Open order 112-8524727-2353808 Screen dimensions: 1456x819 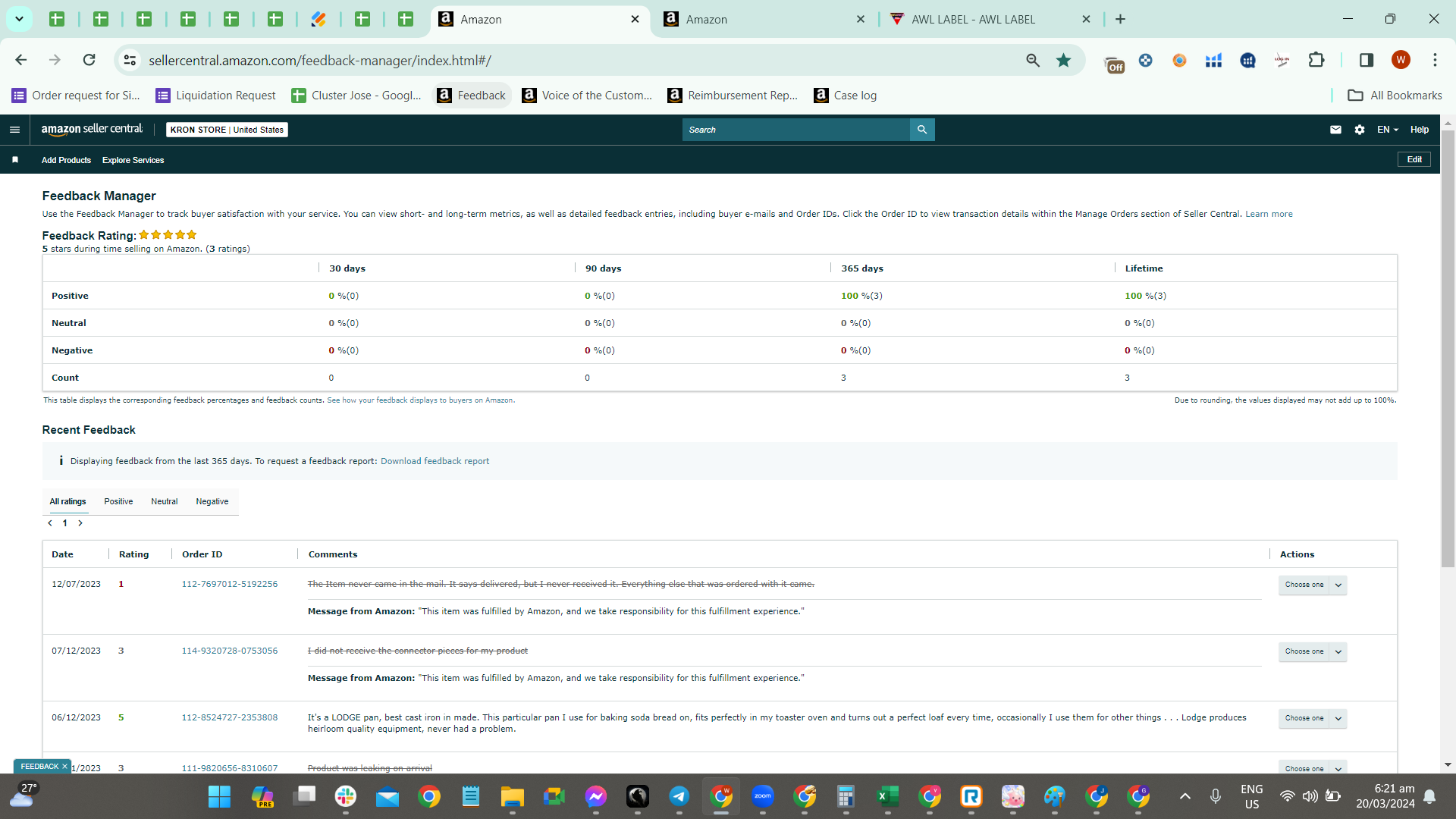click(x=230, y=717)
